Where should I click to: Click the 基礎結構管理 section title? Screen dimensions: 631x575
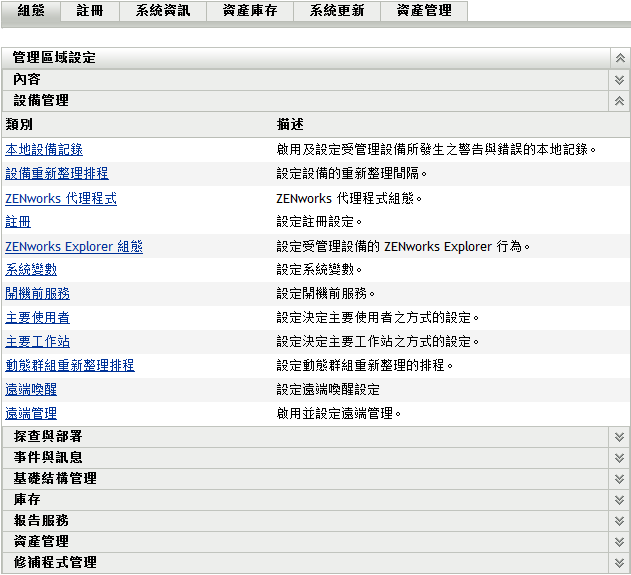pos(55,478)
